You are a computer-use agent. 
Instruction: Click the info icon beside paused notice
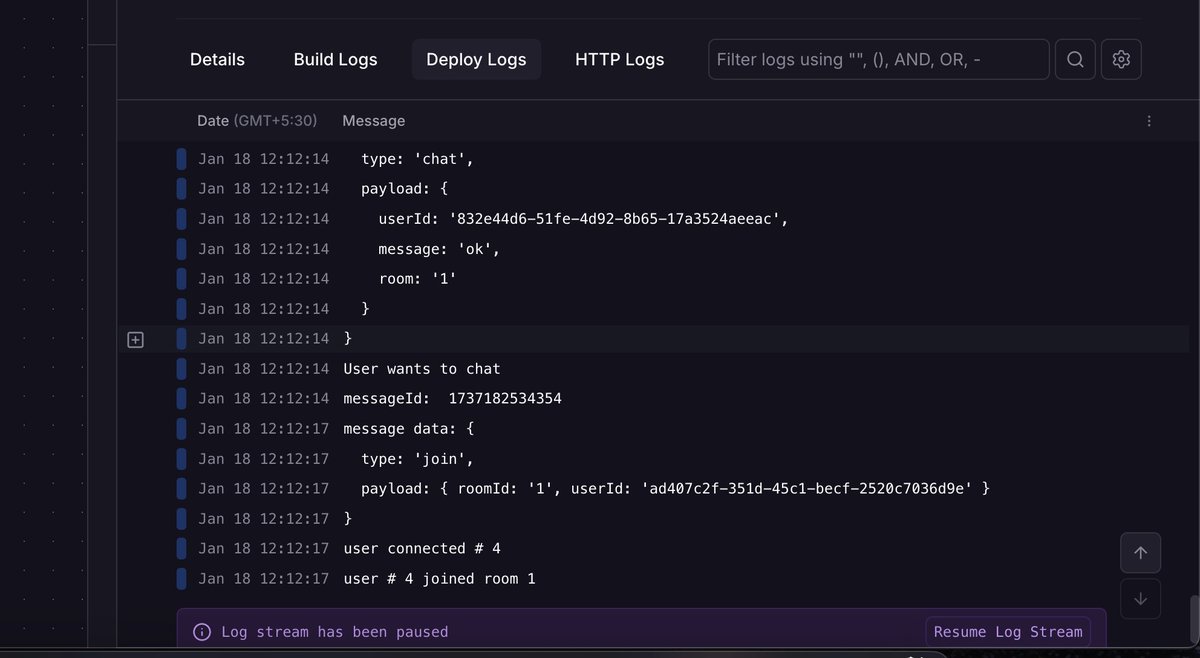pyautogui.click(x=202, y=632)
